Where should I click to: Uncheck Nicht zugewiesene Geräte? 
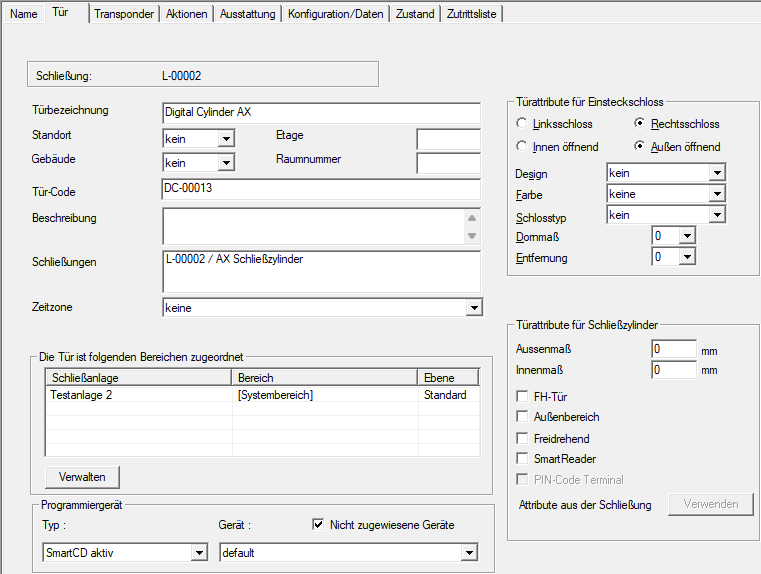point(318,524)
